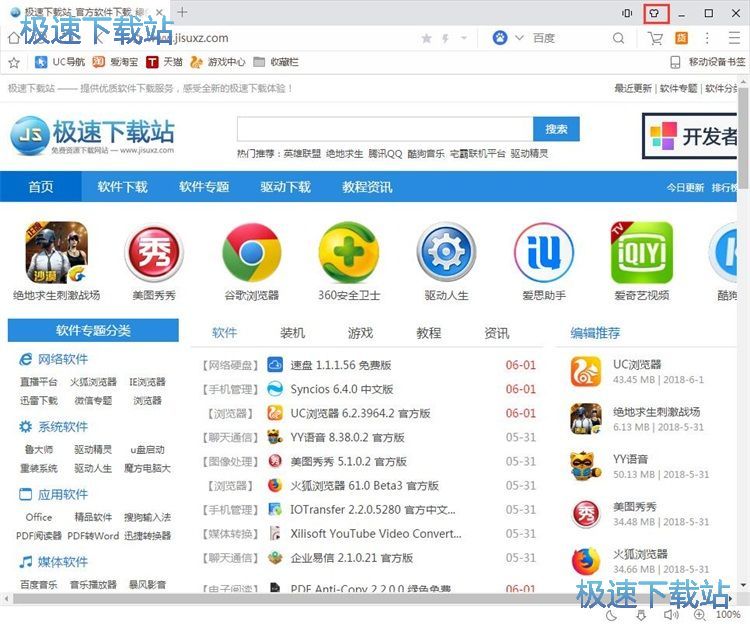Image resolution: width=750 pixels, height=624 pixels.
Task: Open 软件下载 navigation item
Action: coord(122,186)
